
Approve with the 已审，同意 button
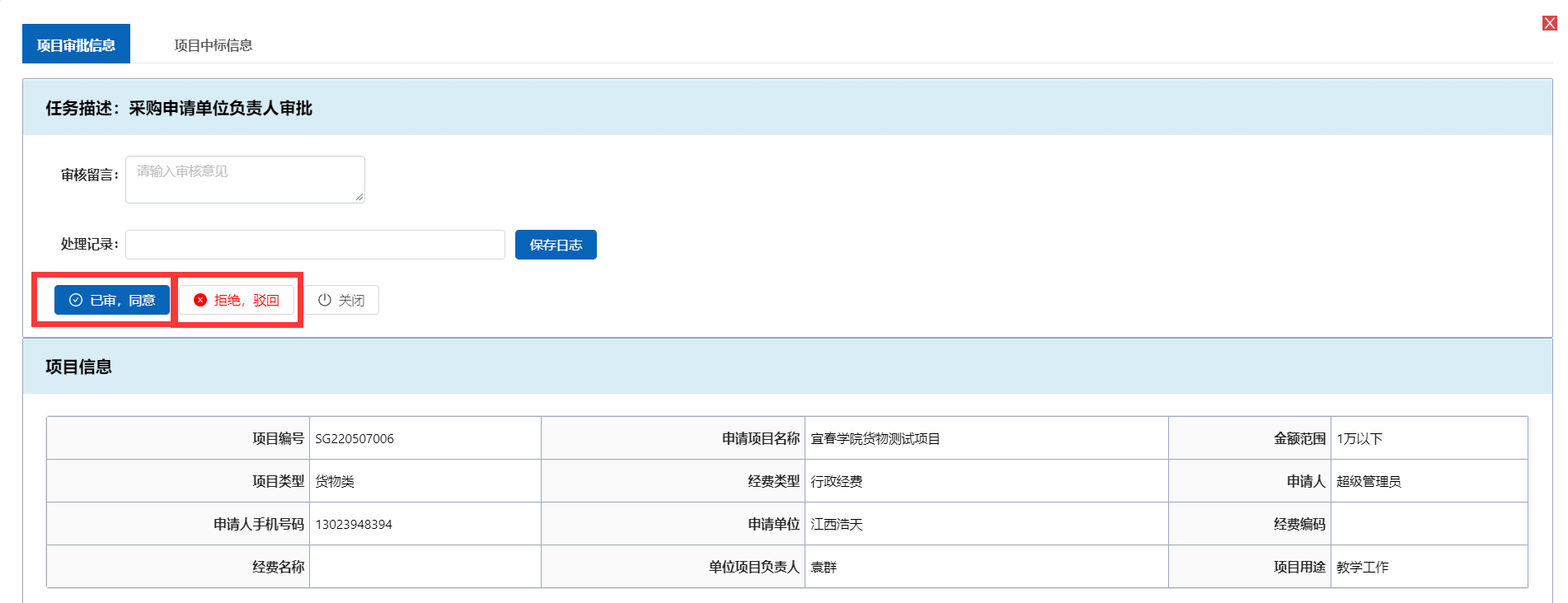[112, 300]
